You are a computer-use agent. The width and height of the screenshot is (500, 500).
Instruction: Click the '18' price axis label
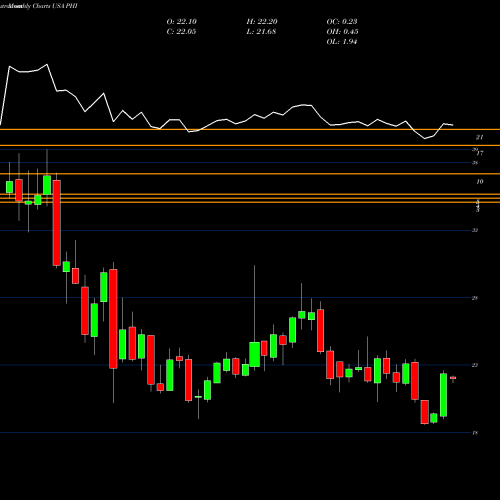click(x=475, y=433)
